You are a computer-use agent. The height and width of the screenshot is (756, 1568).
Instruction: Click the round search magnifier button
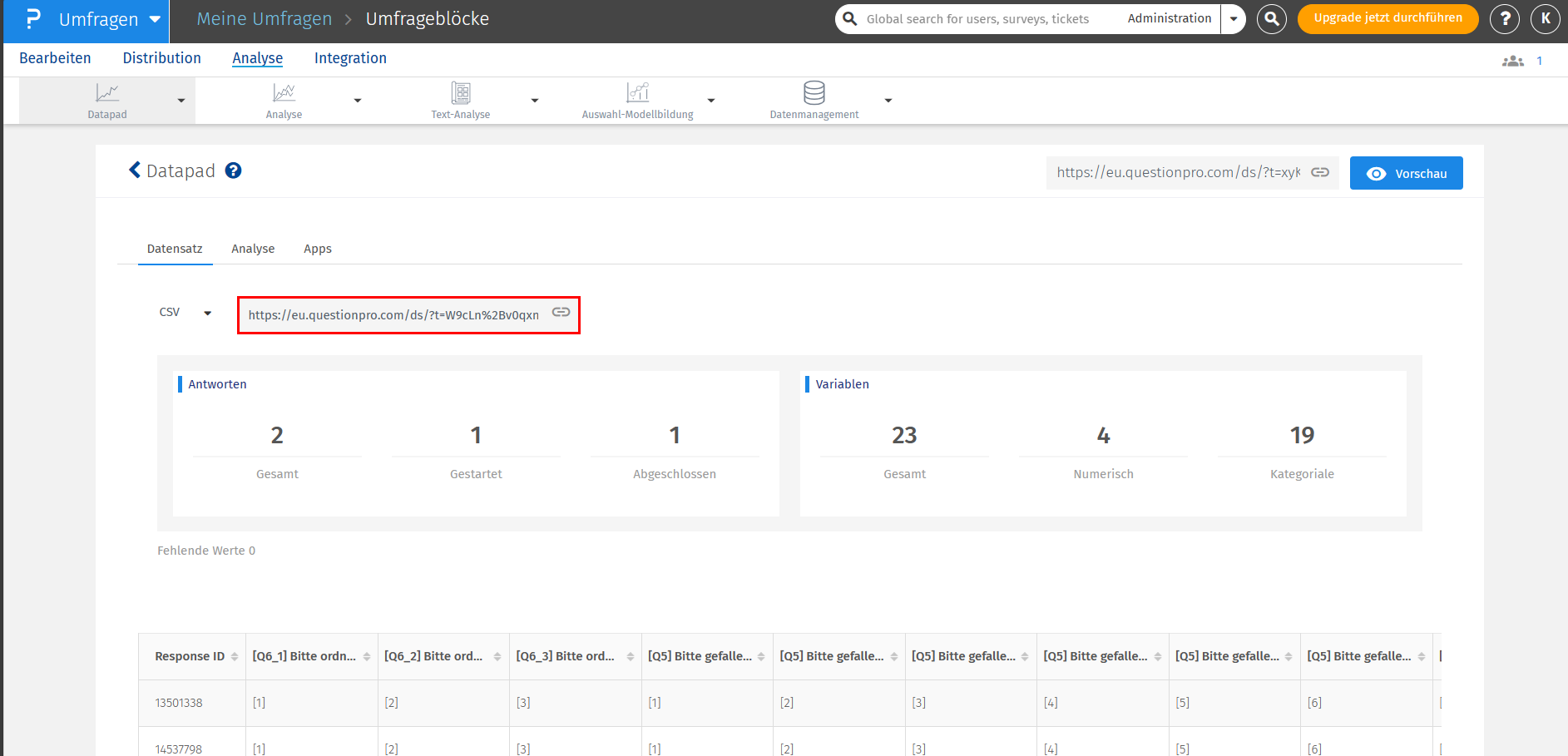(x=1272, y=18)
